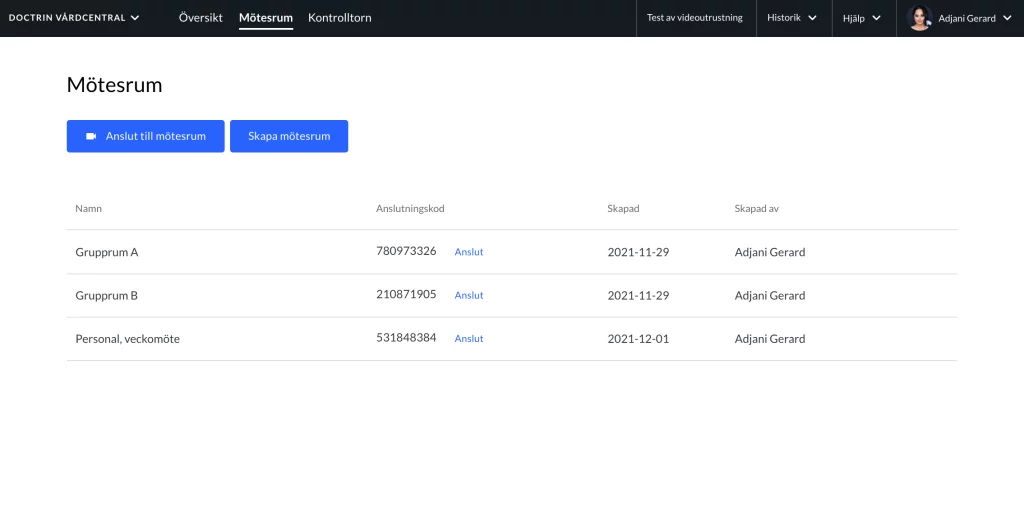This screenshot has height=508, width=1024.
Task: Select the Grupprum A row name
Action: coord(107,252)
